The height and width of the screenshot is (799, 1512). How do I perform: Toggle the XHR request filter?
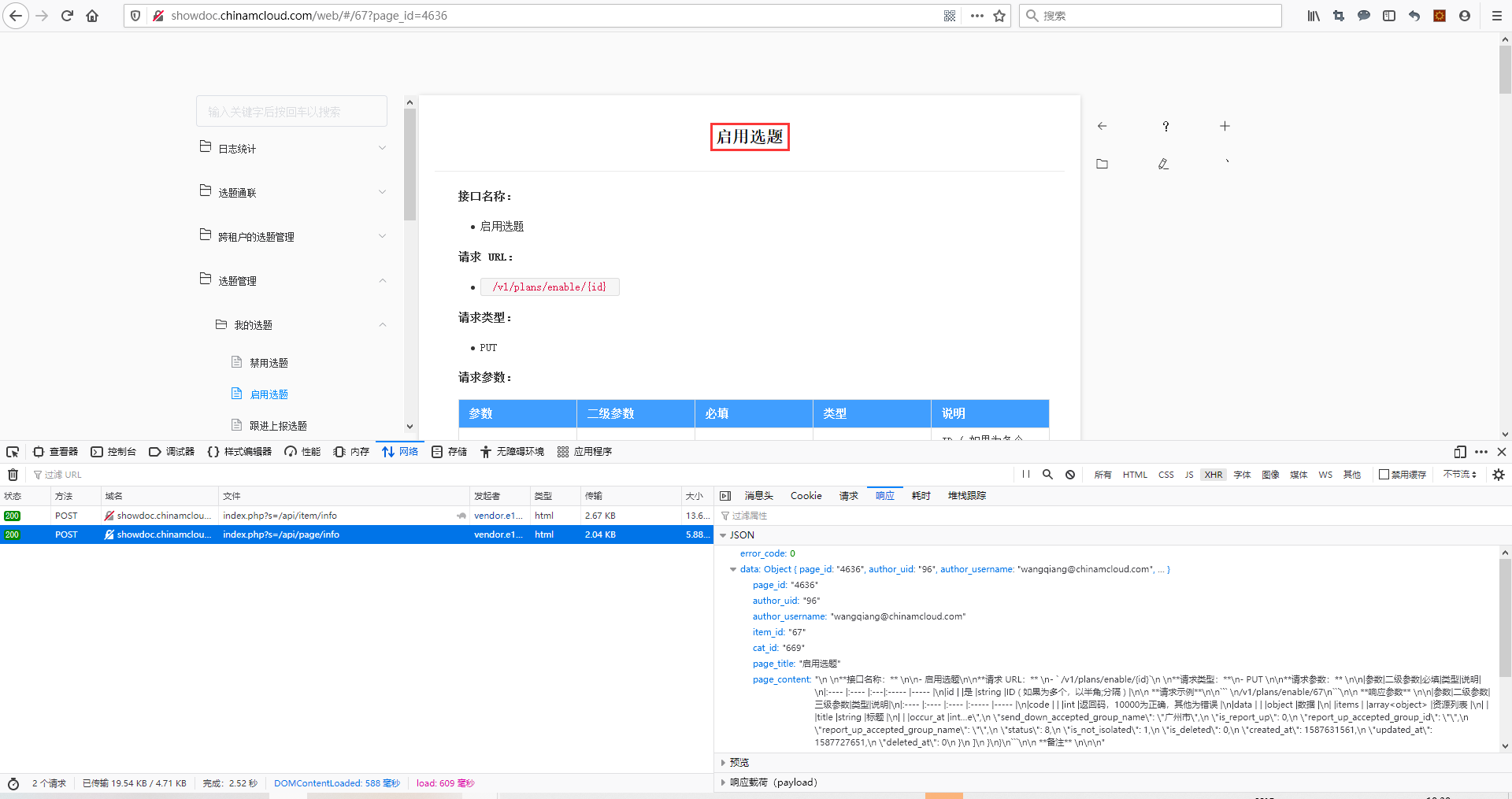(x=1213, y=475)
